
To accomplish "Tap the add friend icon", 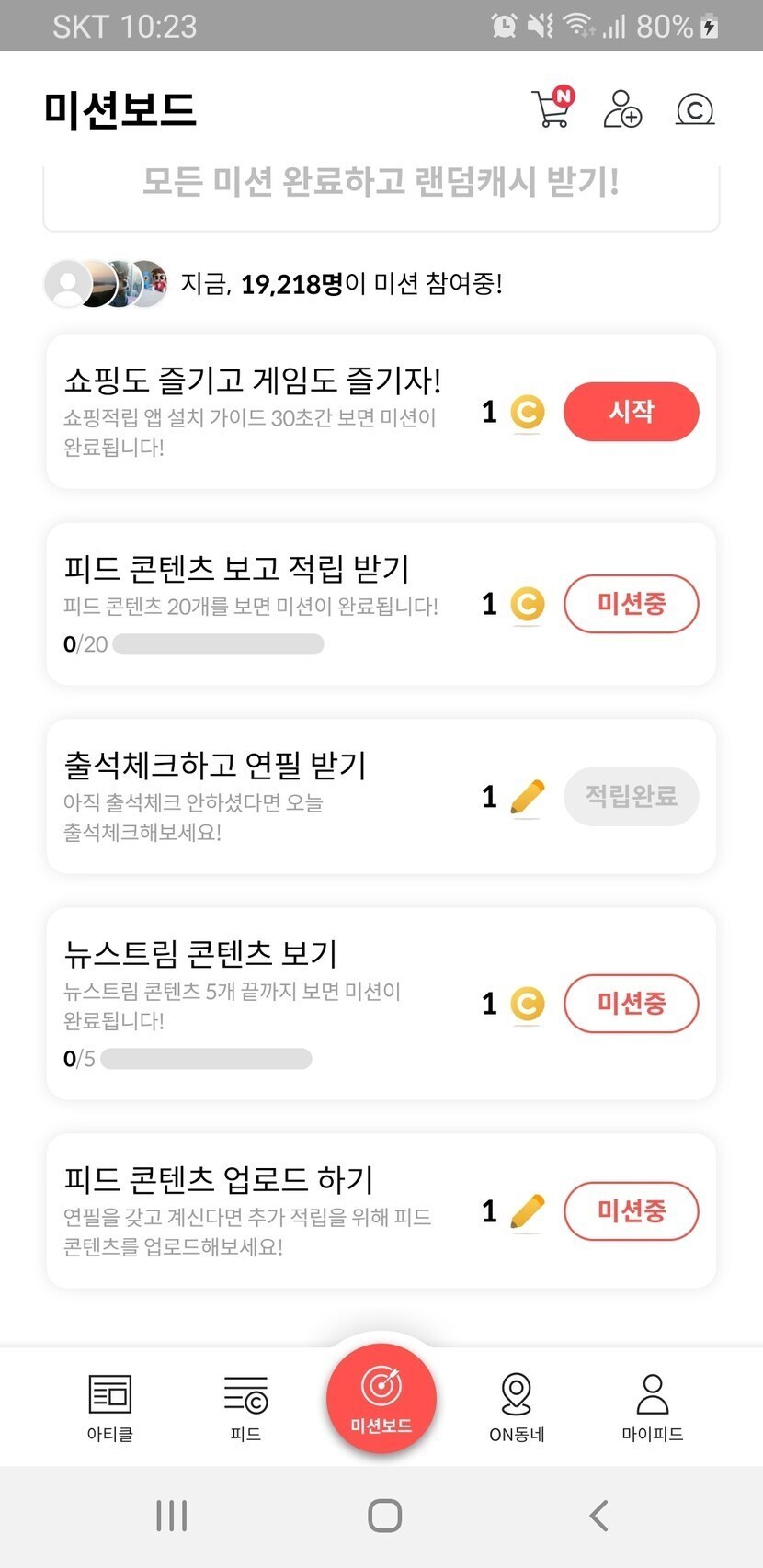I will 622,109.
